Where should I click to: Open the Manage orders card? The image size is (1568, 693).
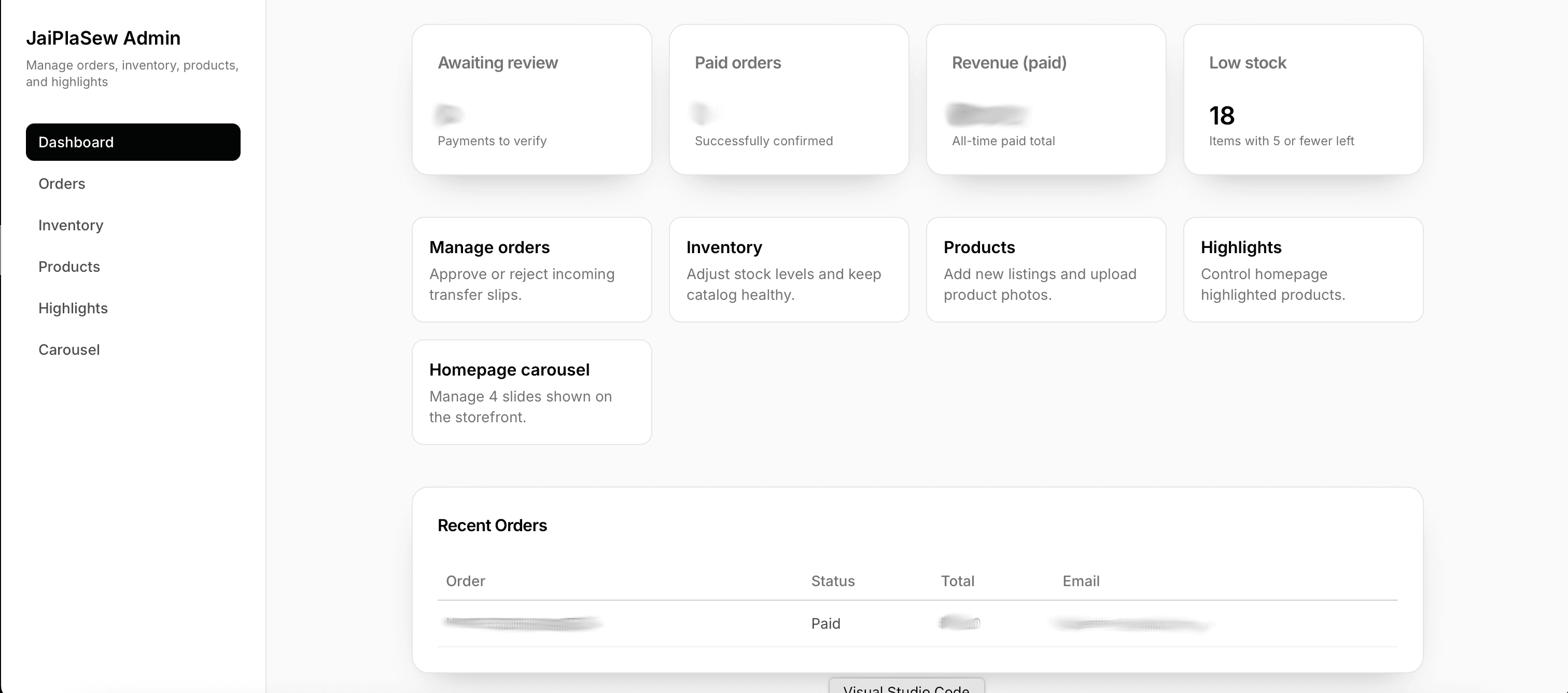click(x=531, y=270)
